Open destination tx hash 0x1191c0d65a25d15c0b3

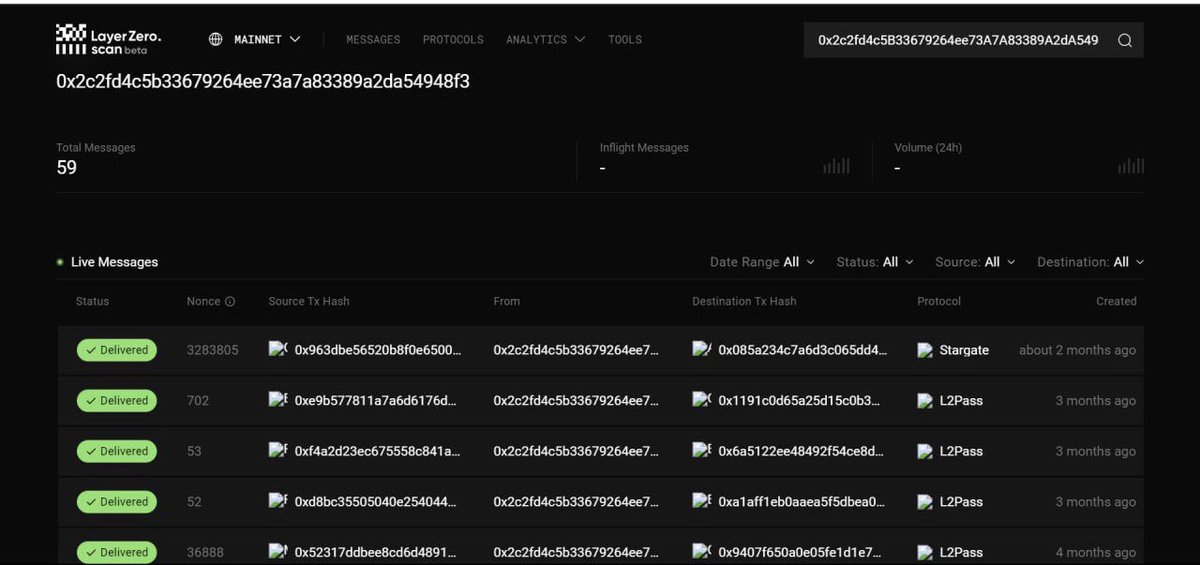(x=799, y=401)
